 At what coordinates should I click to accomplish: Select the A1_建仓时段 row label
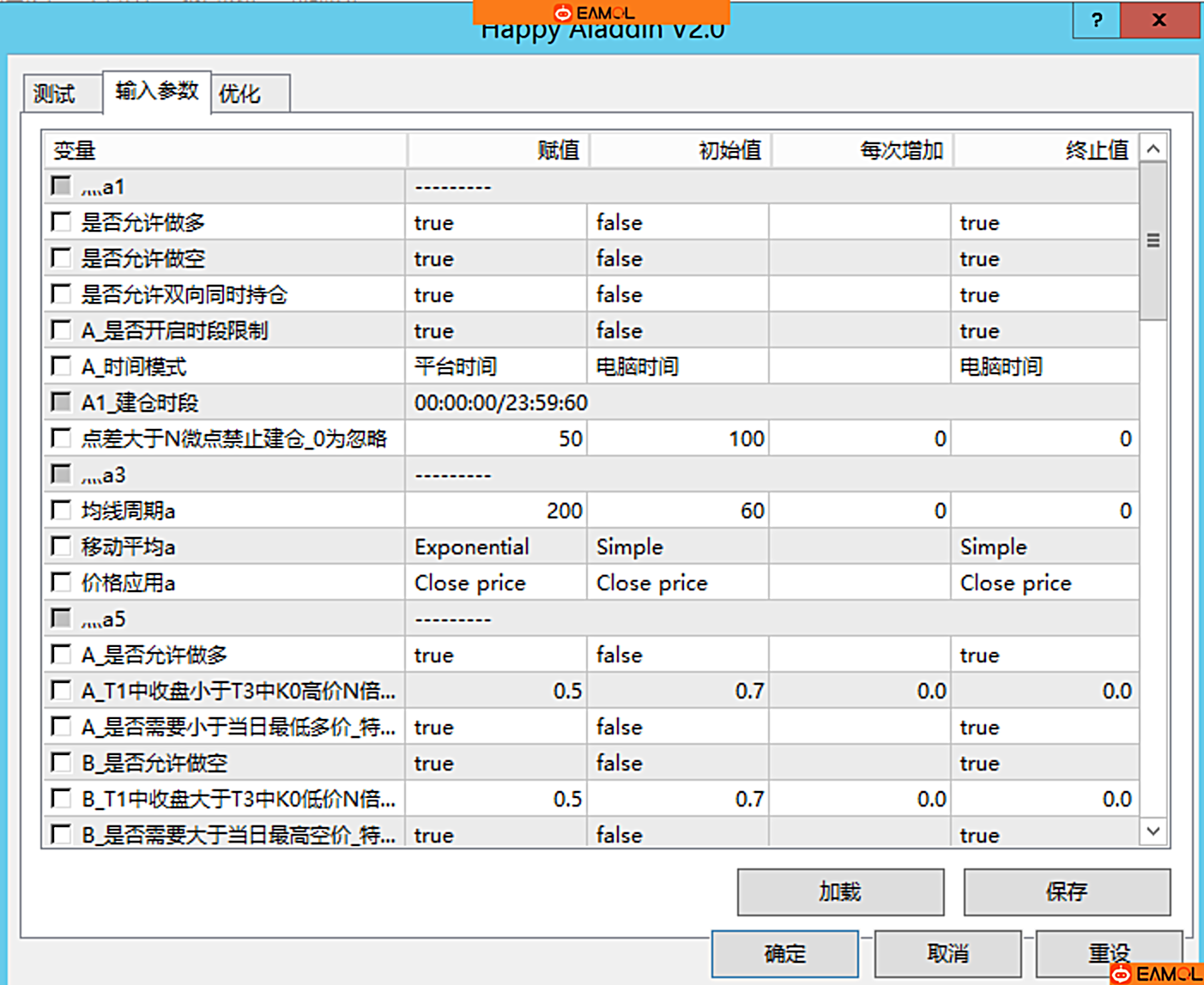coord(140,402)
